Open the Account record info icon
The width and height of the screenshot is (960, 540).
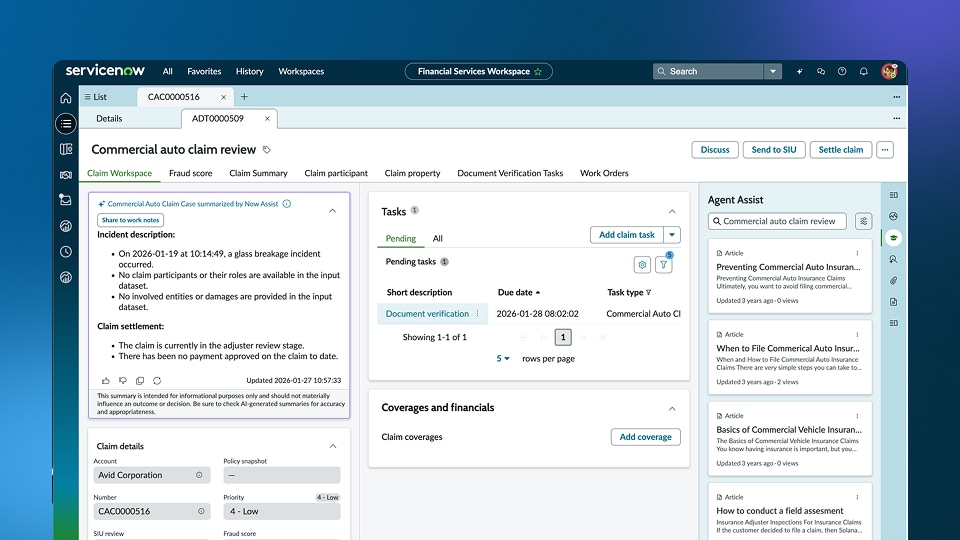tap(199, 475)
